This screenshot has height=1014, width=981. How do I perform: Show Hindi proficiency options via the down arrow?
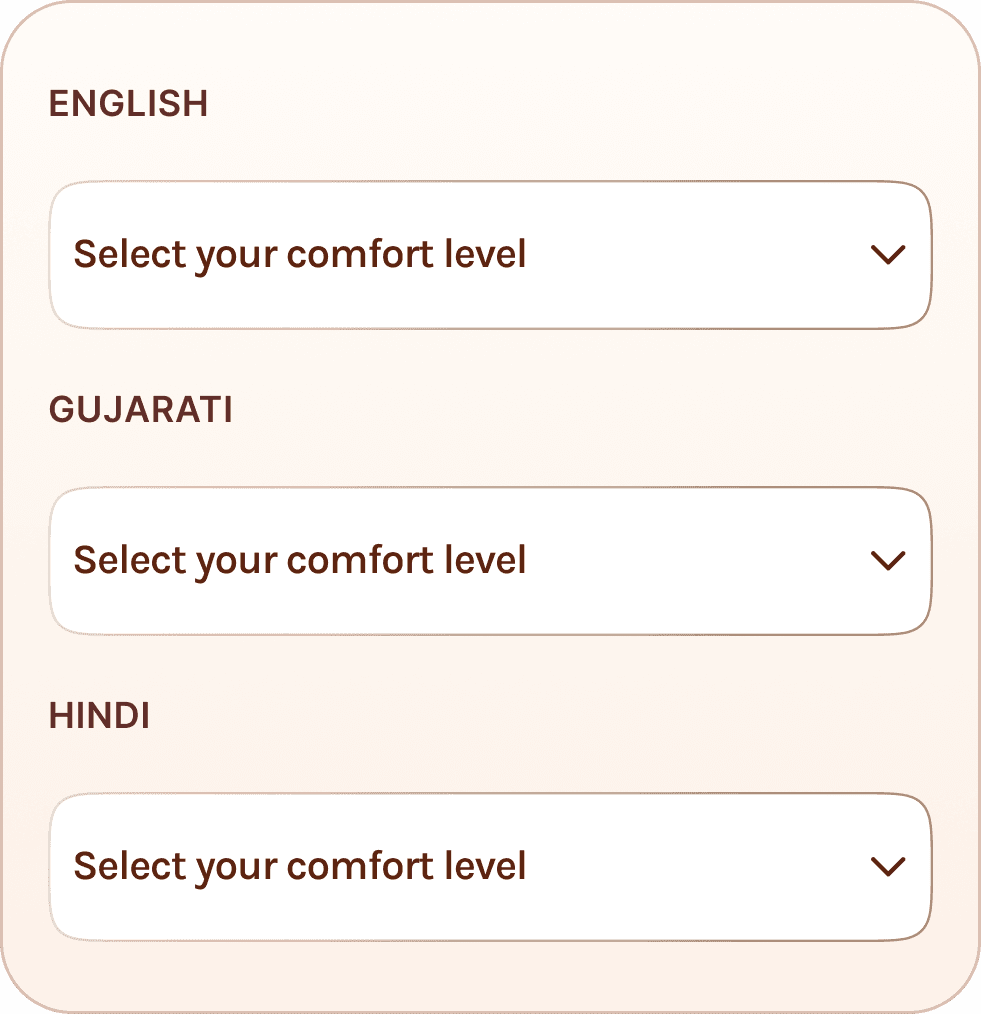[x=888, y=867]
